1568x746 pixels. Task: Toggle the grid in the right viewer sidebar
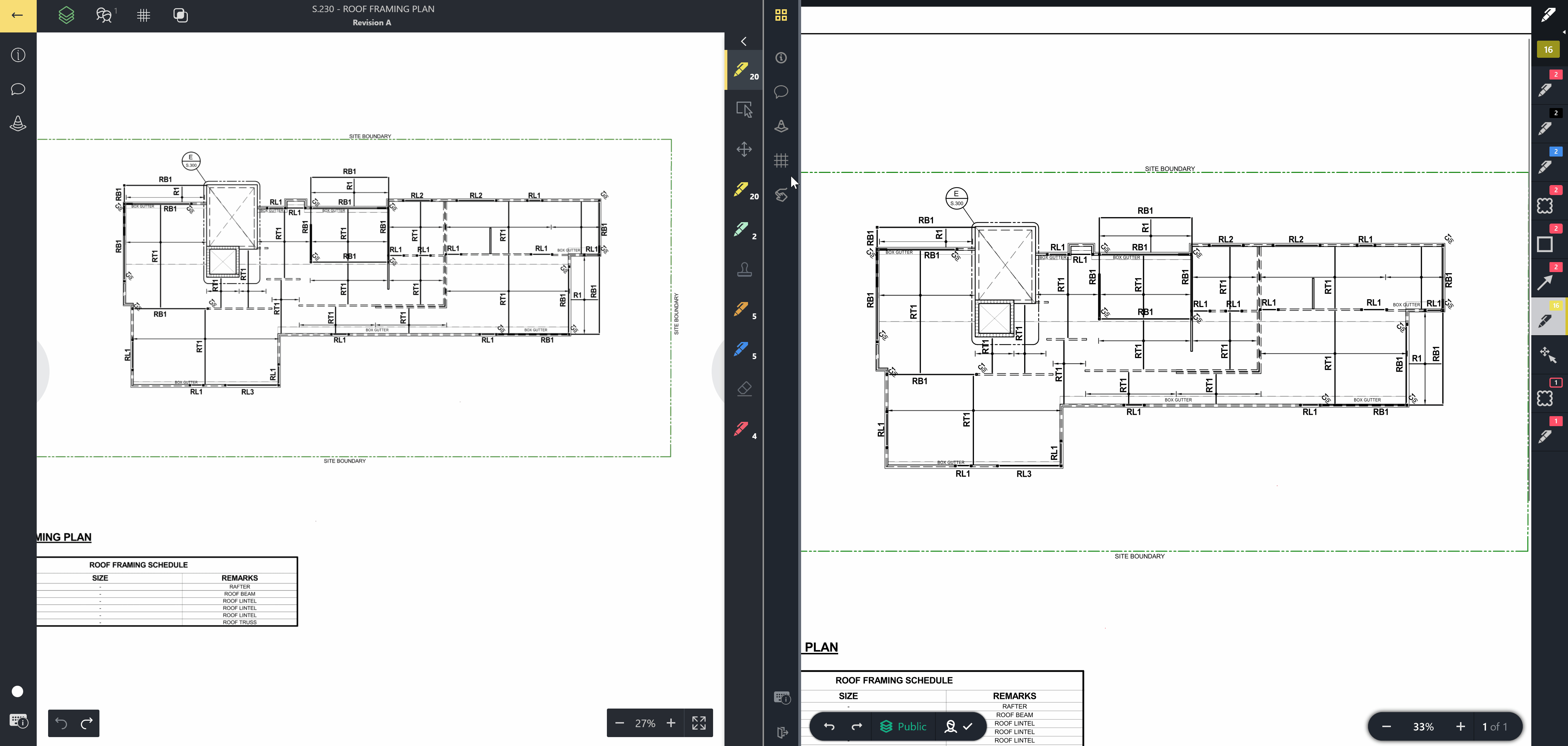click(781, 160)
